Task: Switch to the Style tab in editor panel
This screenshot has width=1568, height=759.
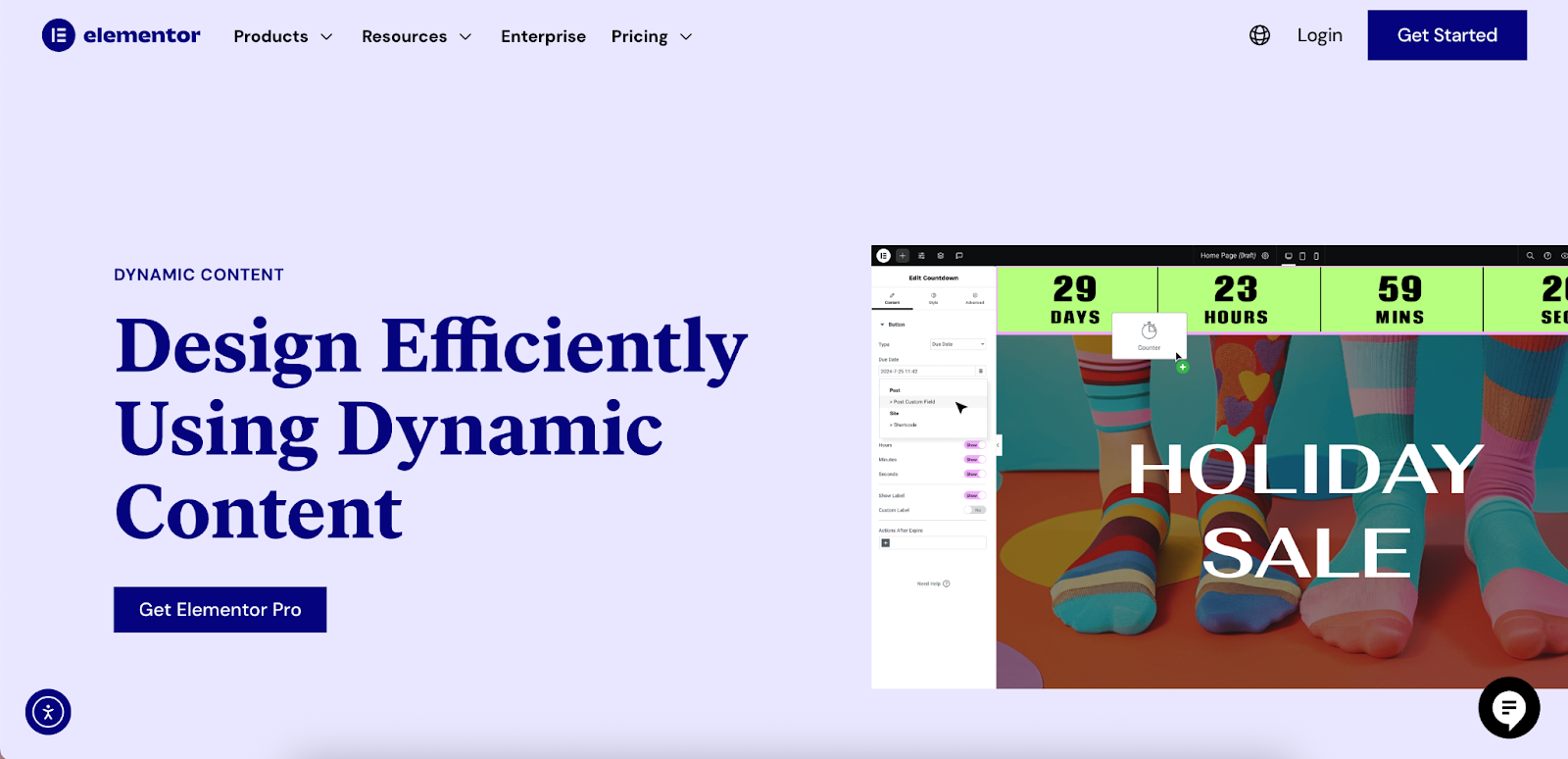Action: (x=933, y=298)
